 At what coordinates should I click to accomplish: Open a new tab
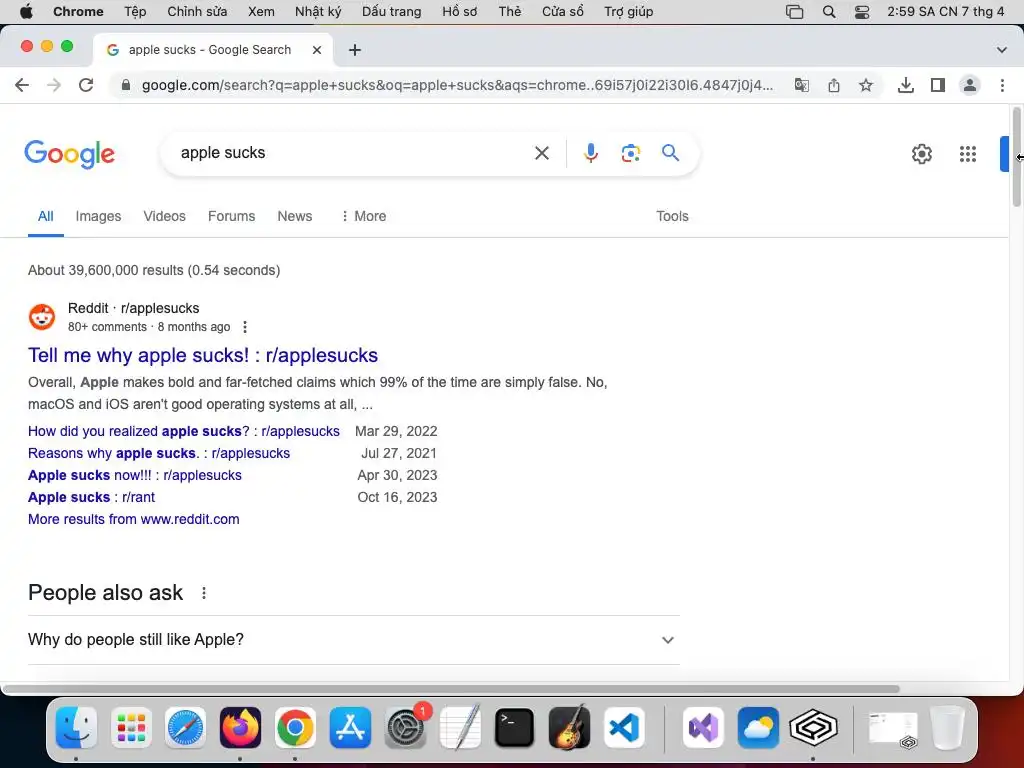coord(355,50)
